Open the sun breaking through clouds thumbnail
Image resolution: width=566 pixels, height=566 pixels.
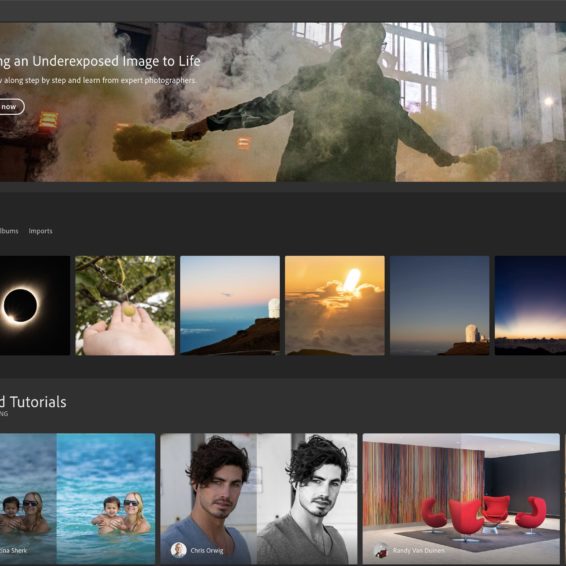coord(335,306)
